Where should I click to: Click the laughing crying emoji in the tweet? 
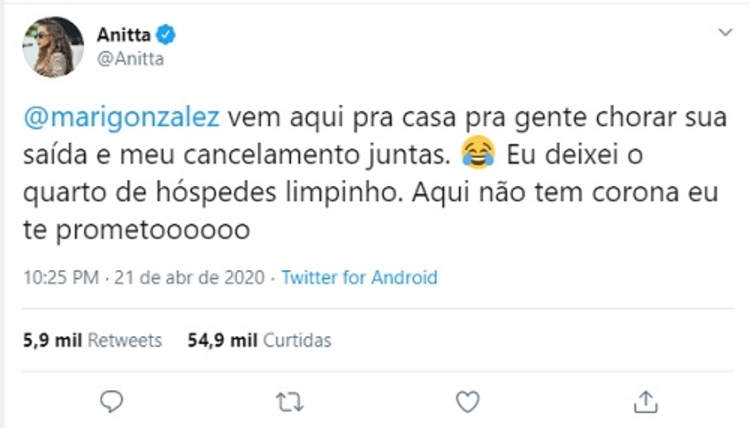[479, 153]
